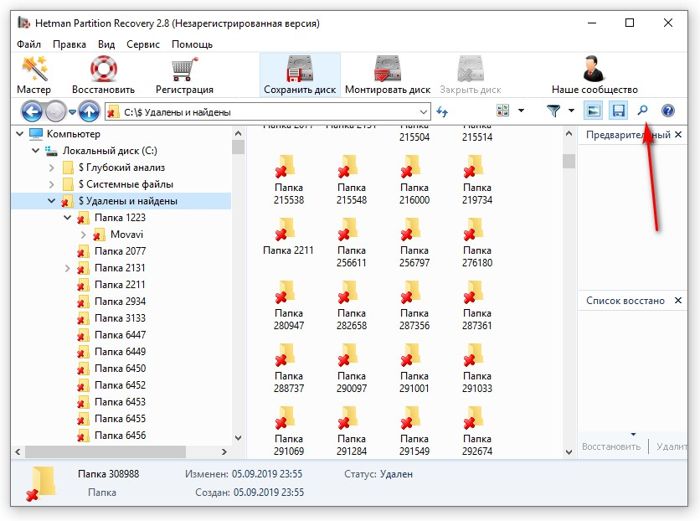Viewport: 700px width, 521px height.
Task: Open the Правка menu
Action: pyautogui.click(x=69, y=44)
